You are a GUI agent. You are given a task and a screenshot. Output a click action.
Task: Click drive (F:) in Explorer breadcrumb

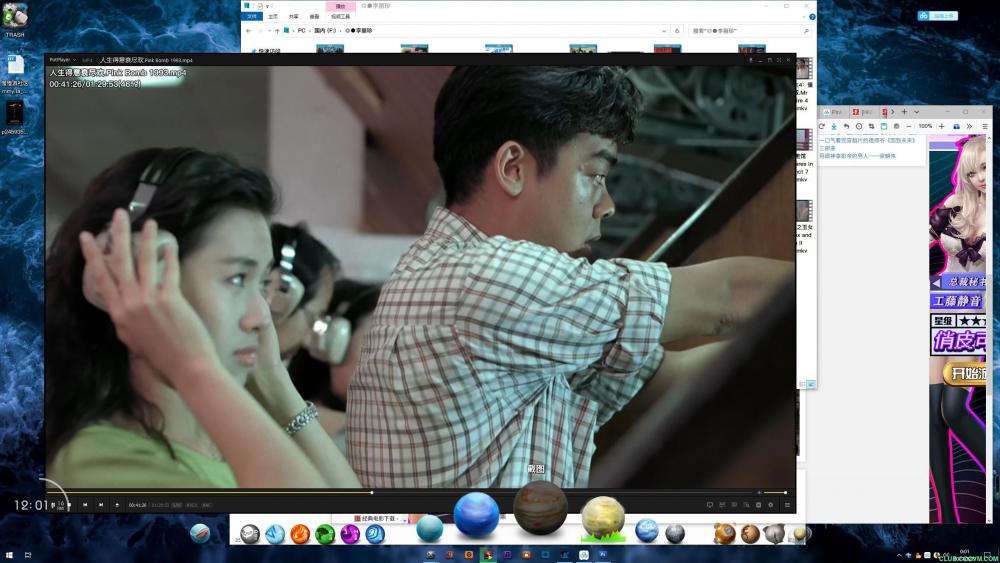[325, 31]
